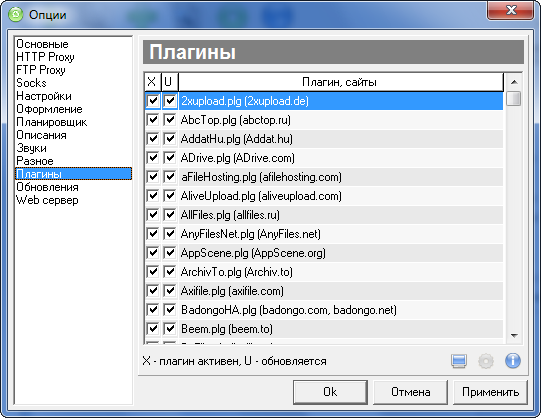541x418 pixels.
Task: Open the Web сервер section
Action: coord(73,200)
